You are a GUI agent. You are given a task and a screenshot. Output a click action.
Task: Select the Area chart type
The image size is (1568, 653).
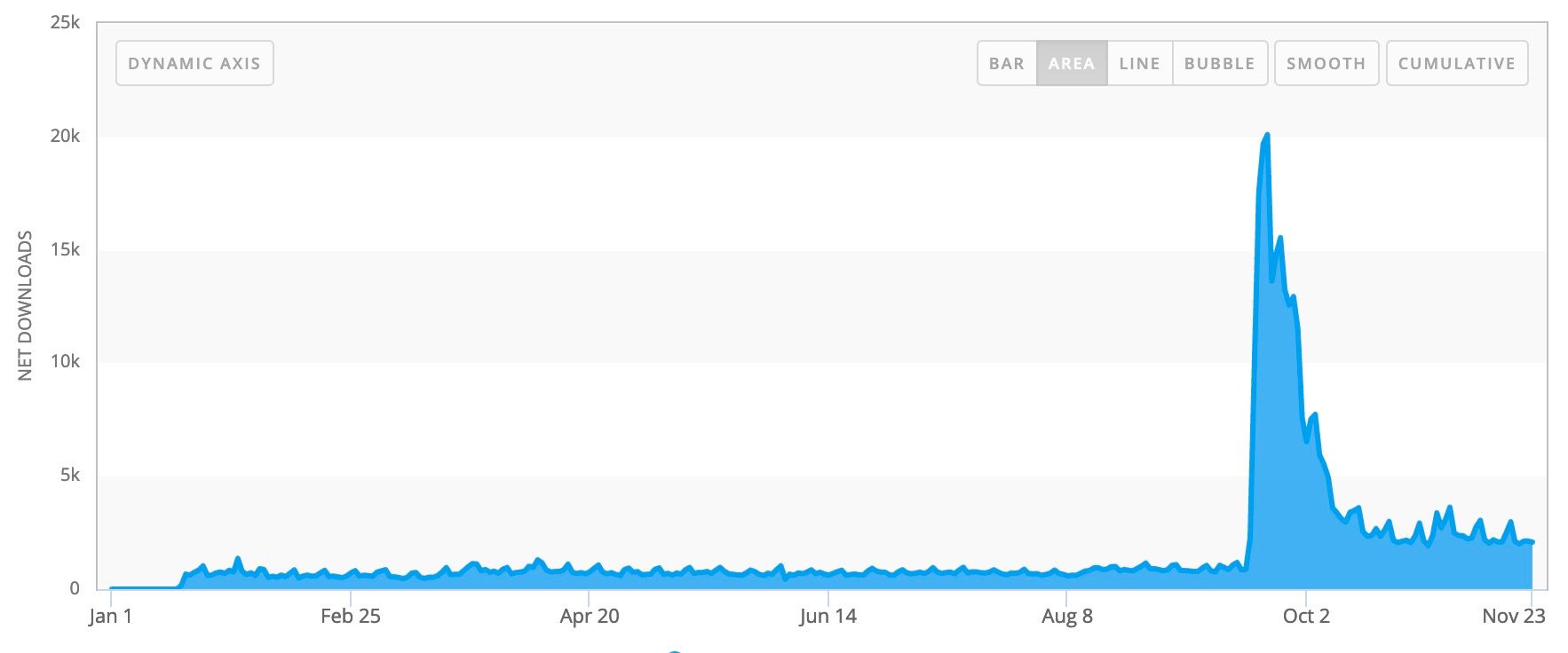[x=1072, y=63]
